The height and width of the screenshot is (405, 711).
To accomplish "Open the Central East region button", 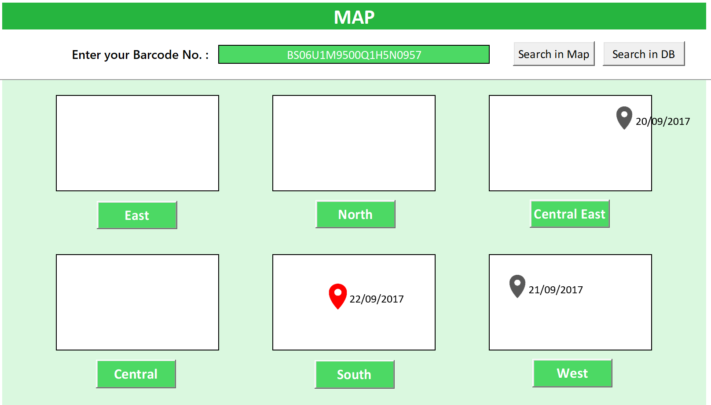I will point(569,213).
